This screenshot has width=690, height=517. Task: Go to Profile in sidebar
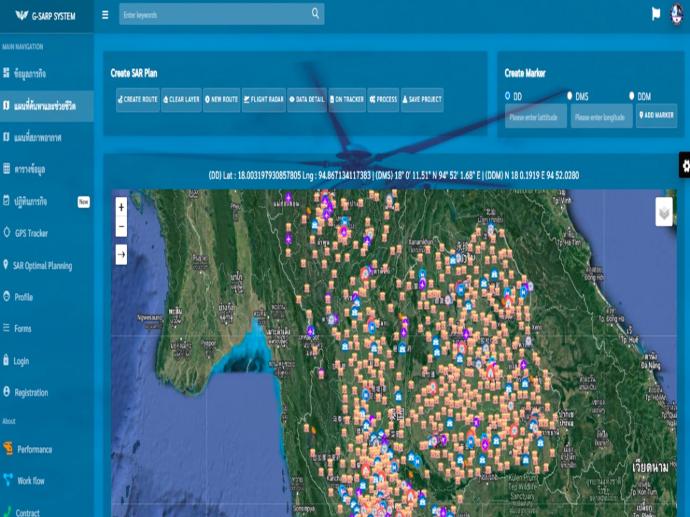coord(23,297)
